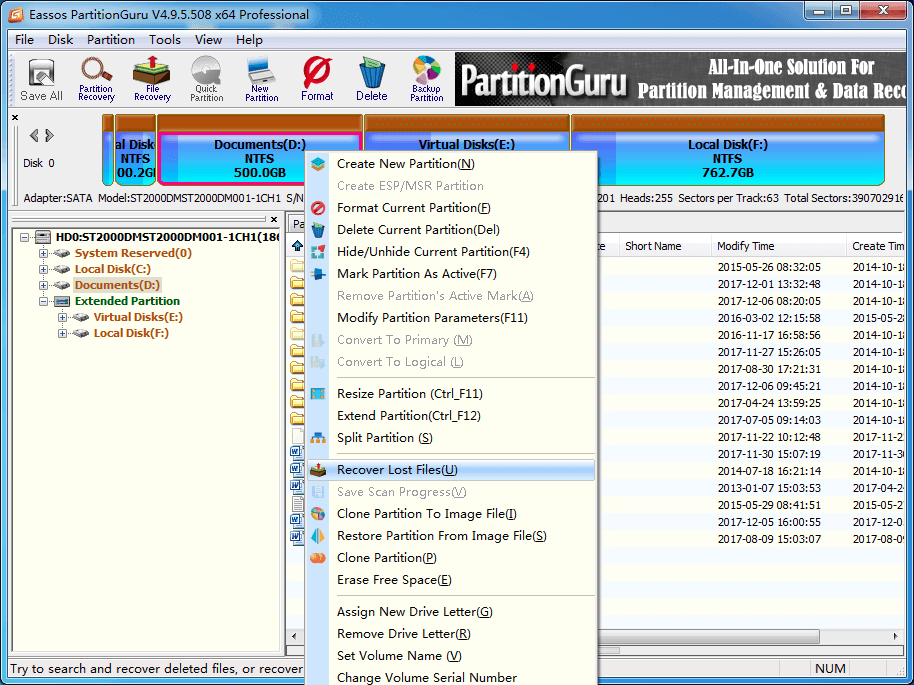Select the Format toolbar icon
914x685 pixels.
tap(317, 79)
